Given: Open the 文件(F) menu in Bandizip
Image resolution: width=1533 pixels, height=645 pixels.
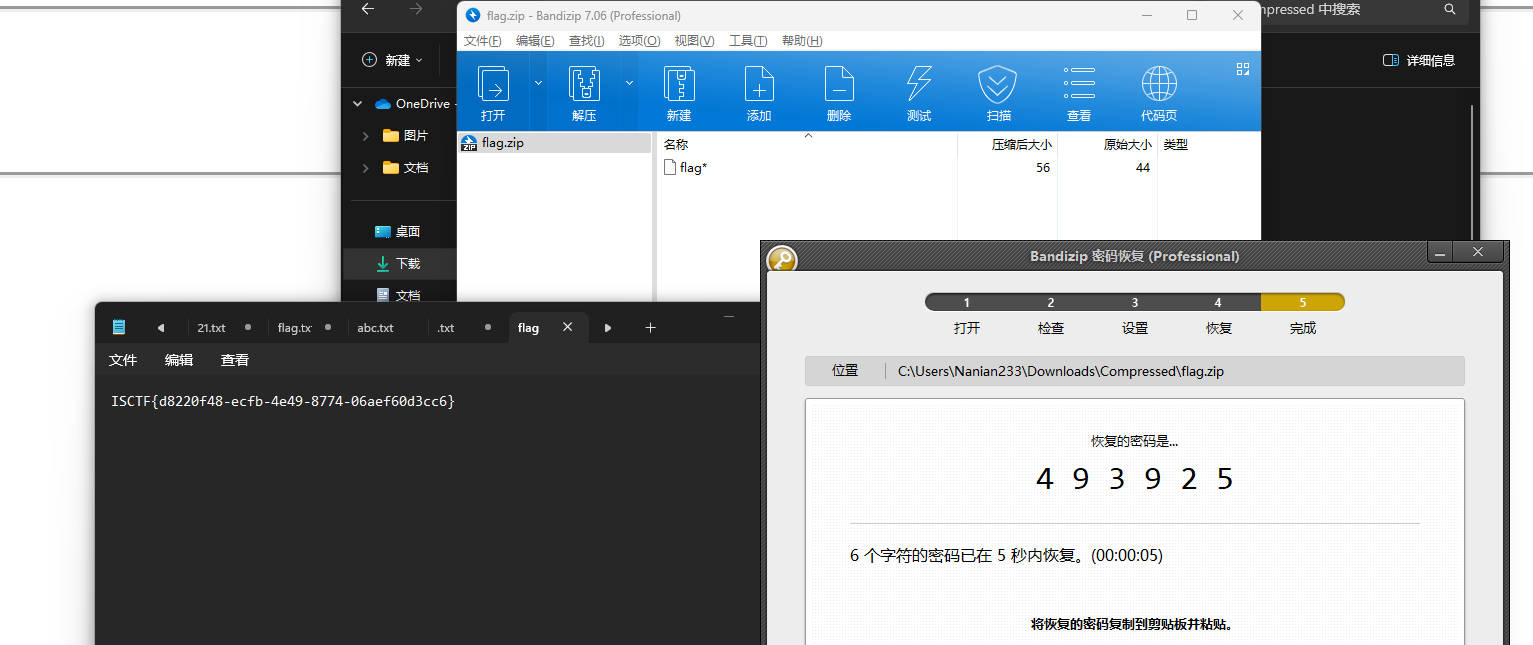Looking at the screenshot, I should click(x=483, y=41).
